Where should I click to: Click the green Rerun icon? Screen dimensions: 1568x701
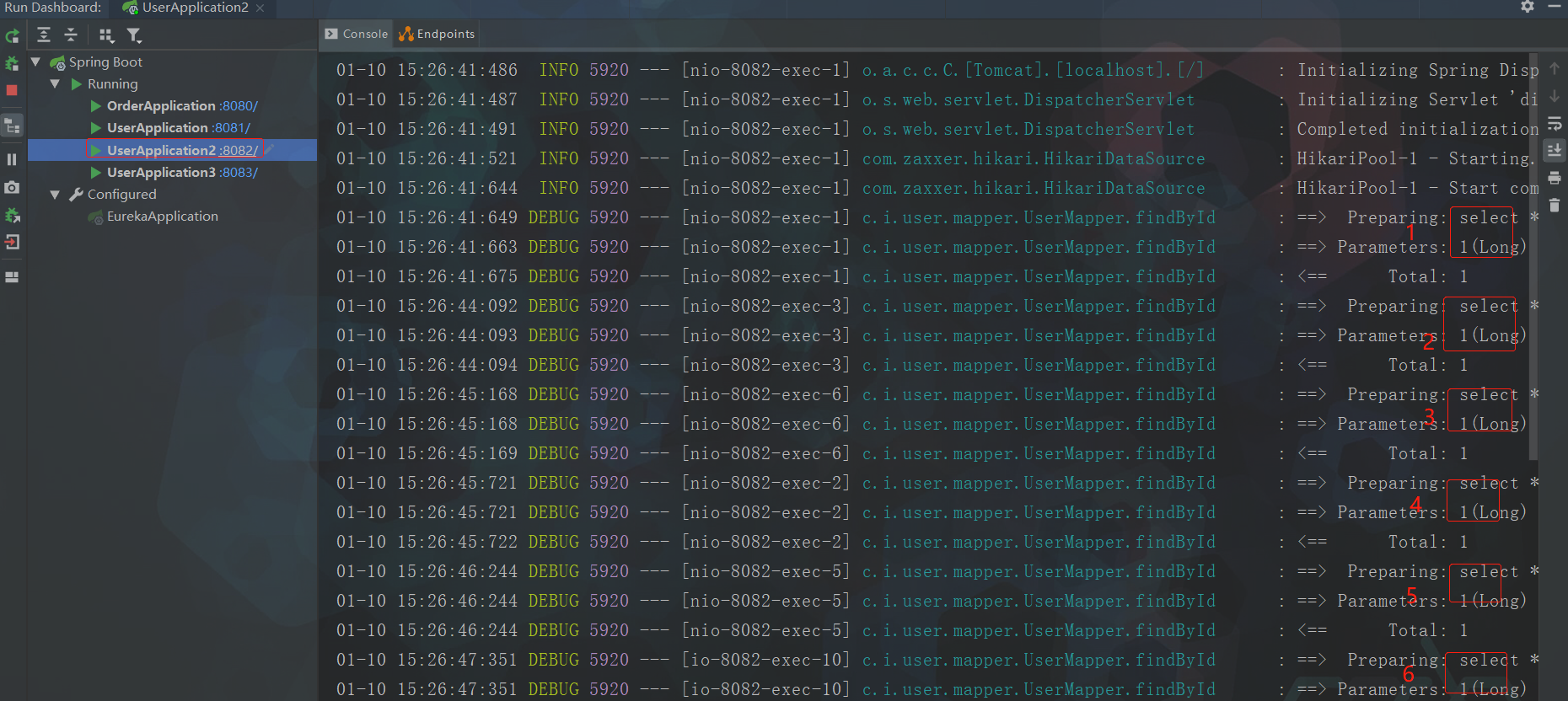[x=12, y=36]
